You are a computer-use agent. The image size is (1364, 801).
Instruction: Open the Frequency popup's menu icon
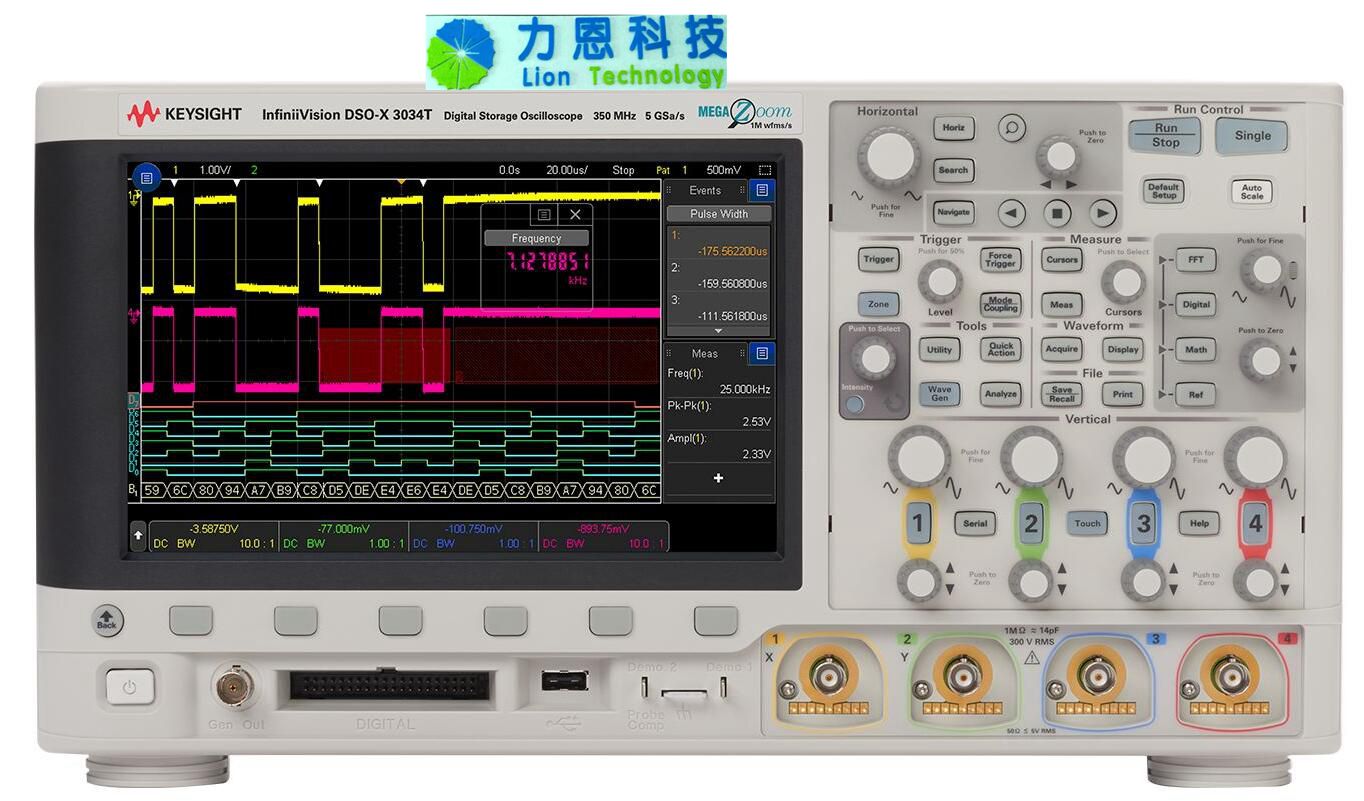544,214
